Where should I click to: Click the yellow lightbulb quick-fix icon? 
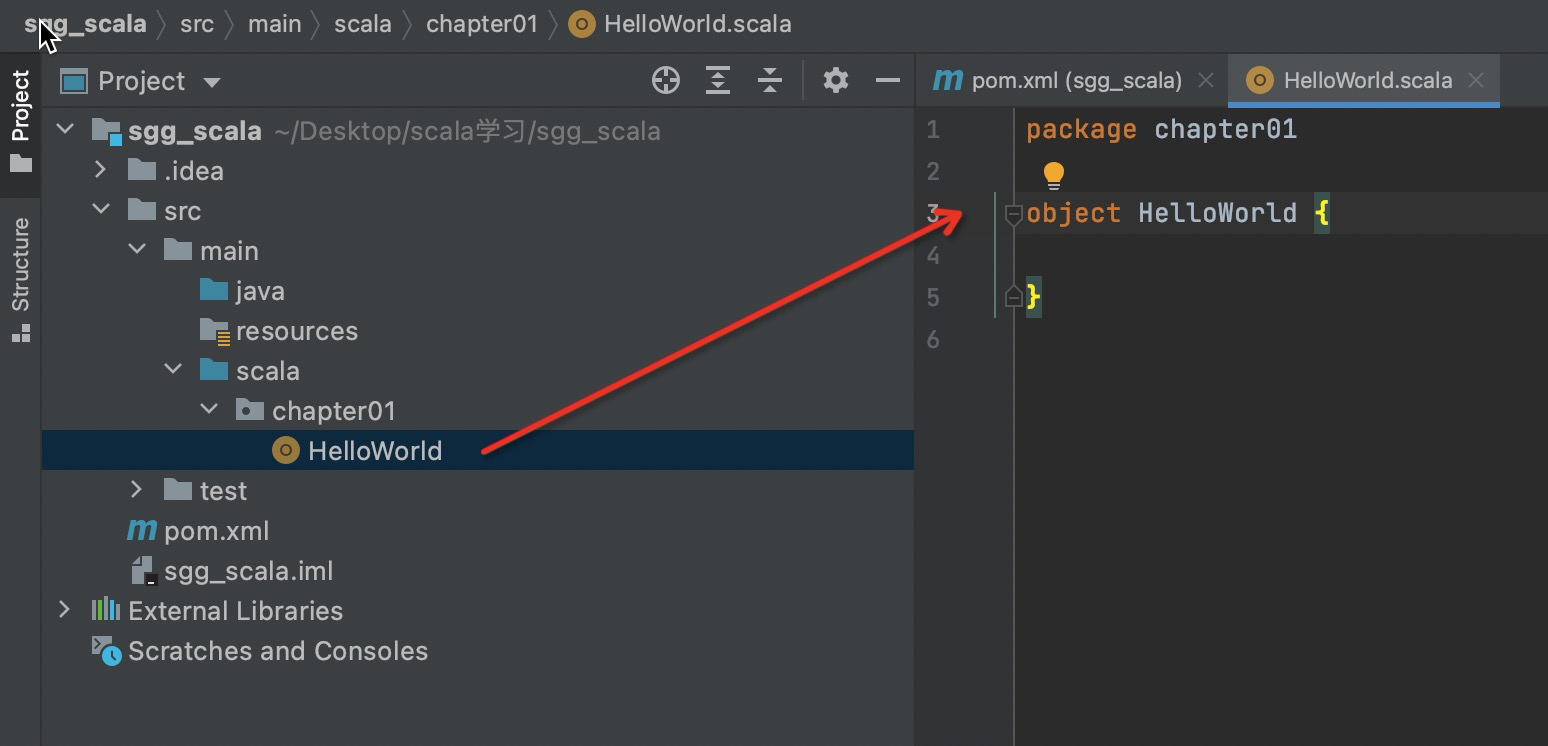pyautogui.click(x=1054, y=176)
